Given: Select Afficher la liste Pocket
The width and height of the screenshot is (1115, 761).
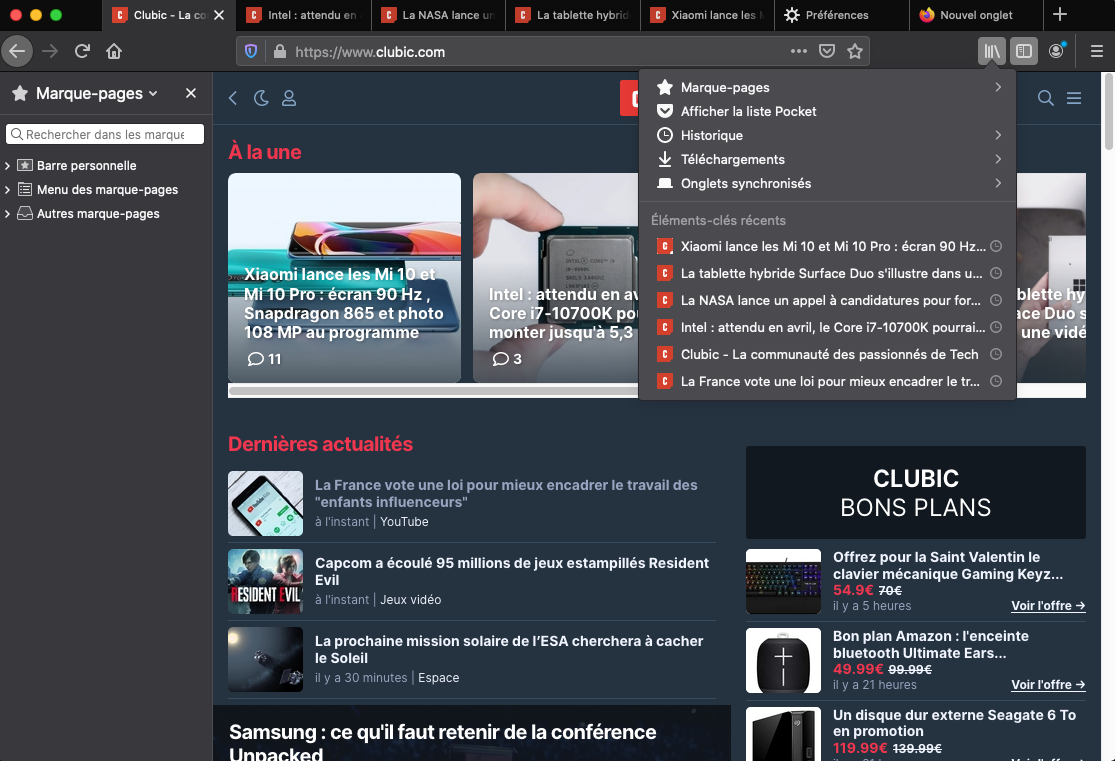Looking at the screenshot, I should 827,111.
